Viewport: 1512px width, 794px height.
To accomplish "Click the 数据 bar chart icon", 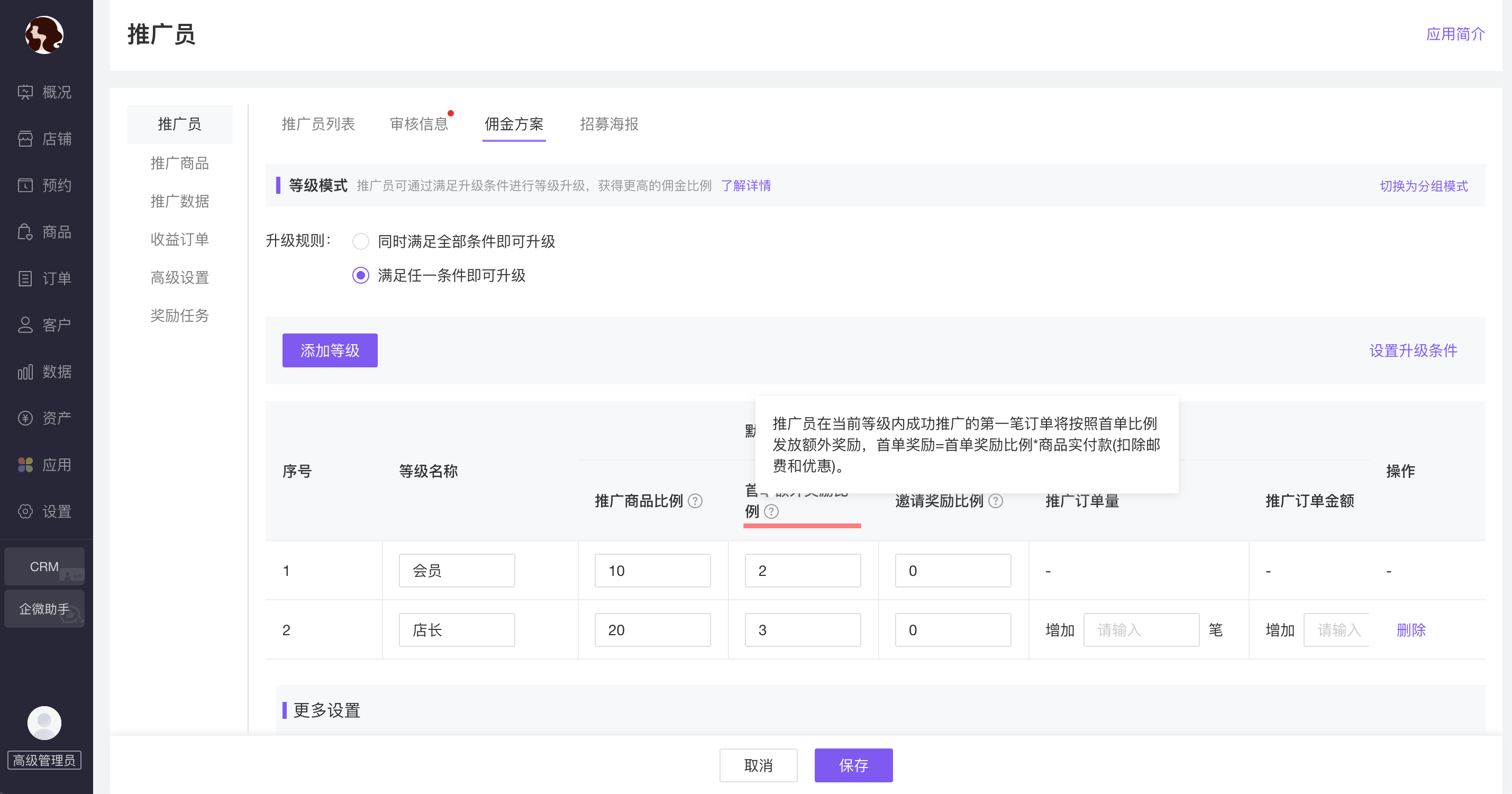I will click(x=25, y=372).
